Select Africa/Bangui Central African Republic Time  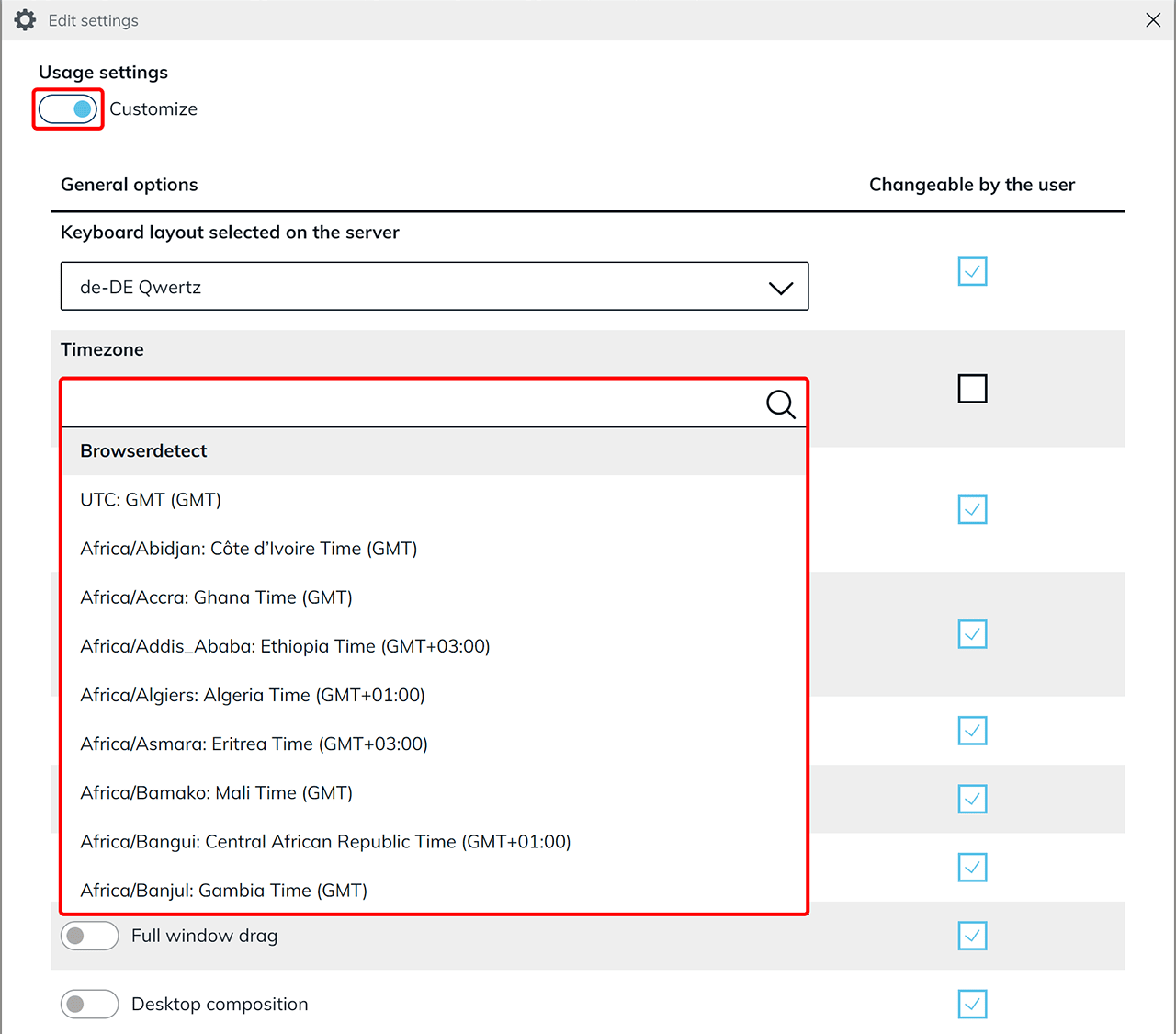325,842
